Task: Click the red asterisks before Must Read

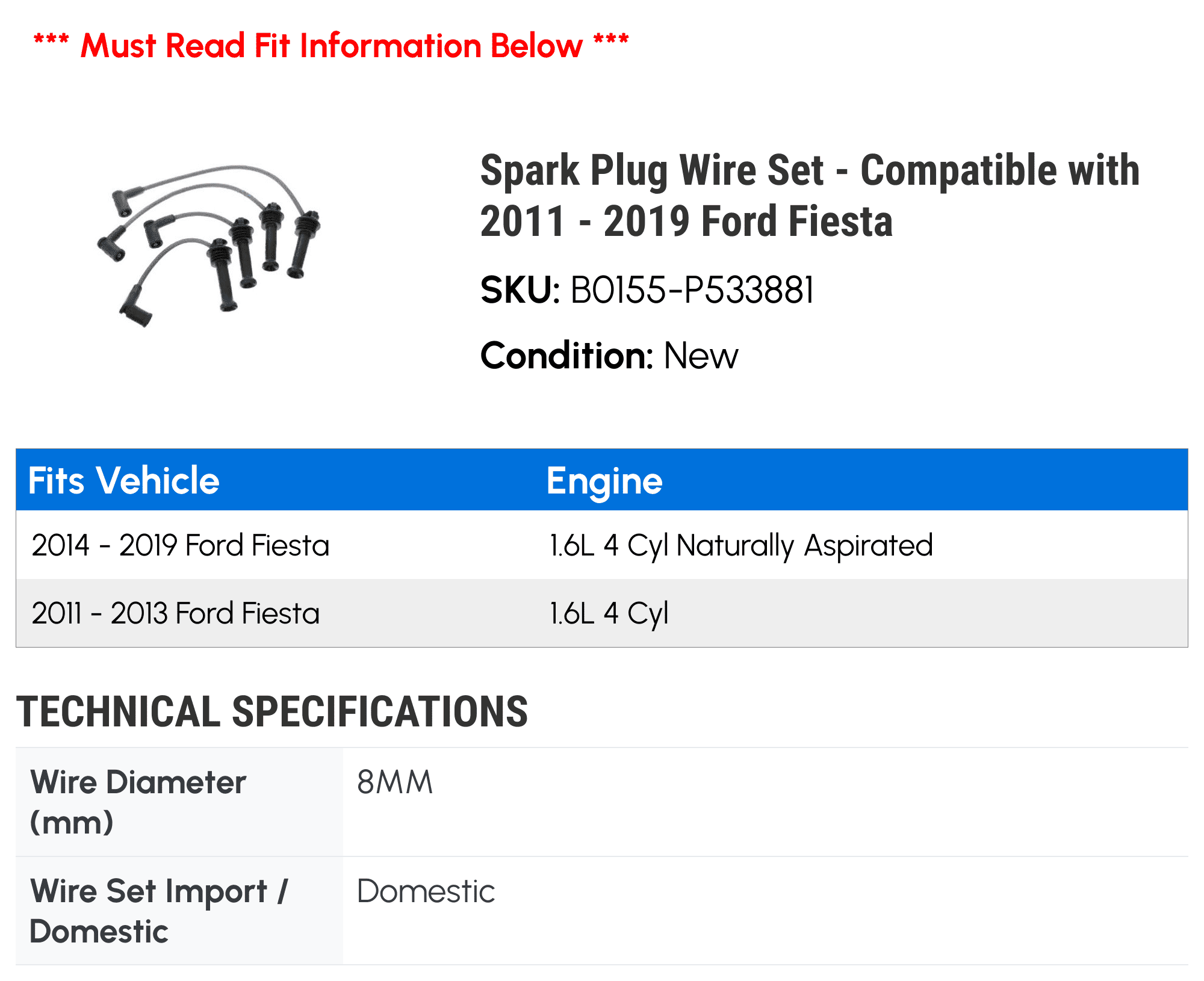Action: [51, 41]
